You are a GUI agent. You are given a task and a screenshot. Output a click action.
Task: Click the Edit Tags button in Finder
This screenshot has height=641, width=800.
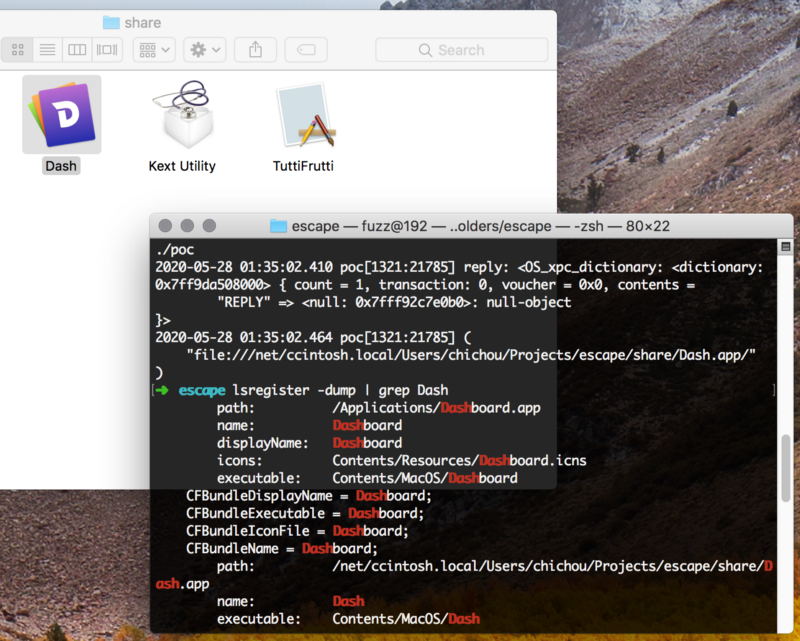(306, 50)
